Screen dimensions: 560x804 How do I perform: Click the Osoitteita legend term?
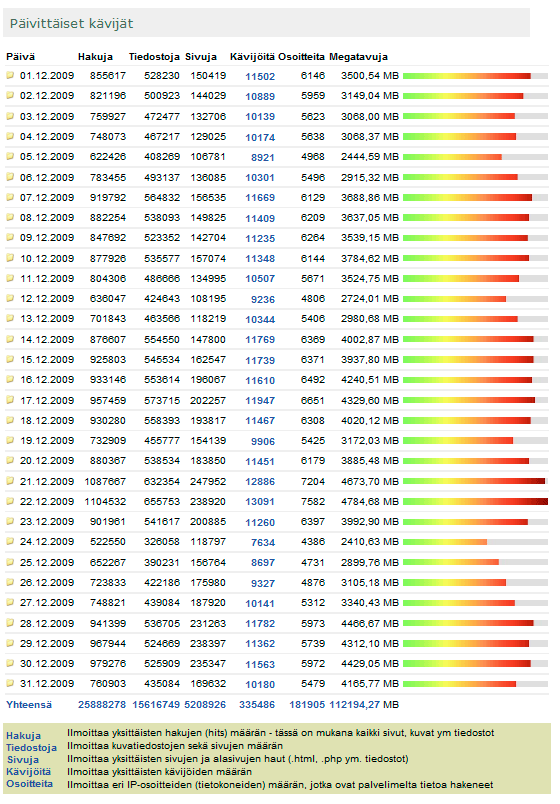tap(29, 783)
